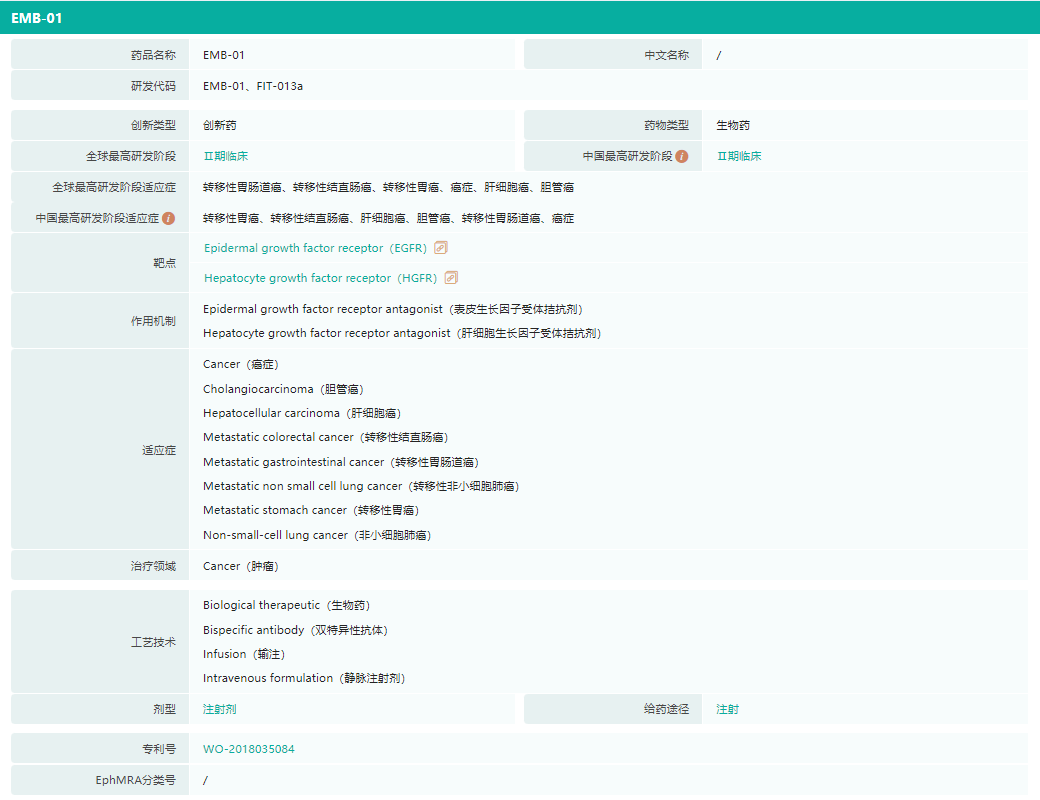Click Hepatocellular carcinoma (肝细胞癌) indication

(x=302, y=413)
